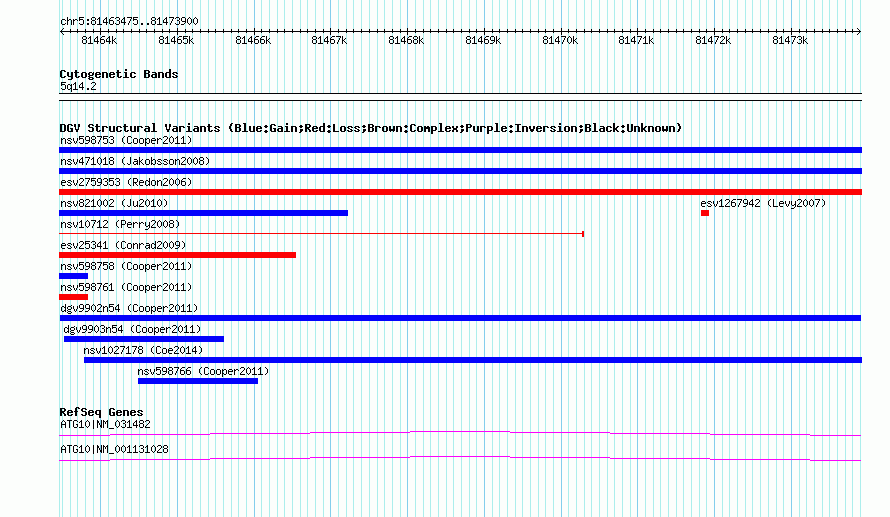Select the small red esv1267942 variant block
Image resolution: width=890 pixels, height=517 pixels.
tap(705, 213)
